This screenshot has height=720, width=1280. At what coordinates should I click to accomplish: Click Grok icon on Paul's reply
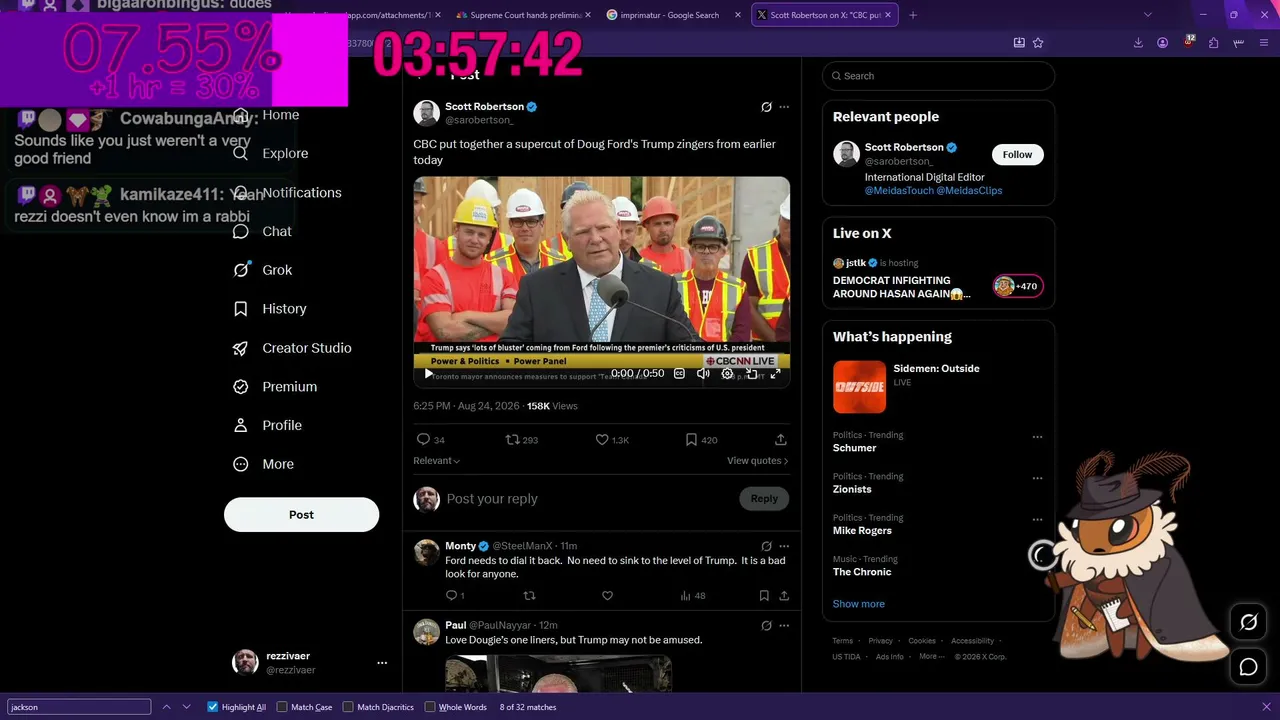(x=766, y=626)
